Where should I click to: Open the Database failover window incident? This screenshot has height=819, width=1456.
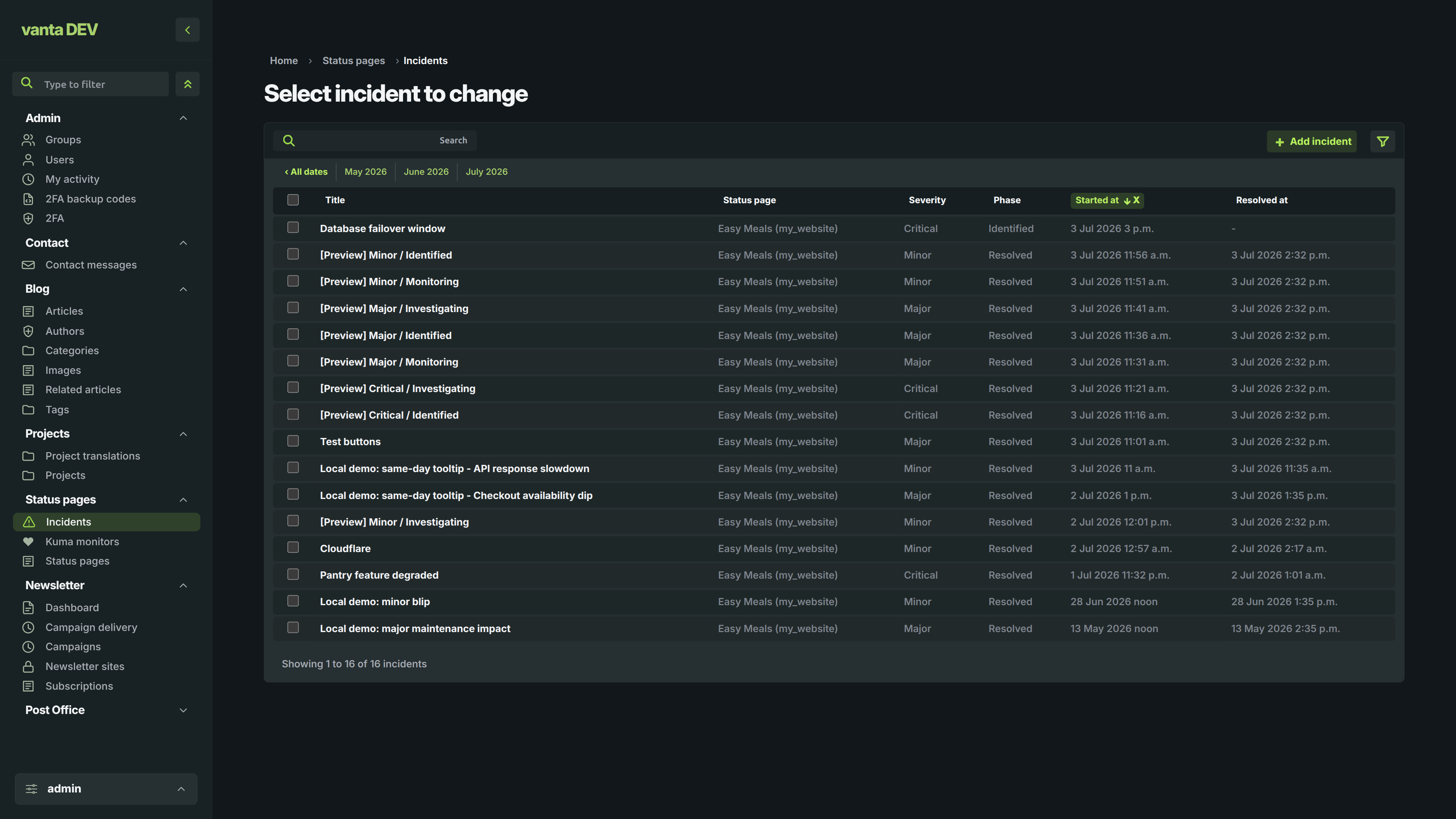(x=383, y=228)
